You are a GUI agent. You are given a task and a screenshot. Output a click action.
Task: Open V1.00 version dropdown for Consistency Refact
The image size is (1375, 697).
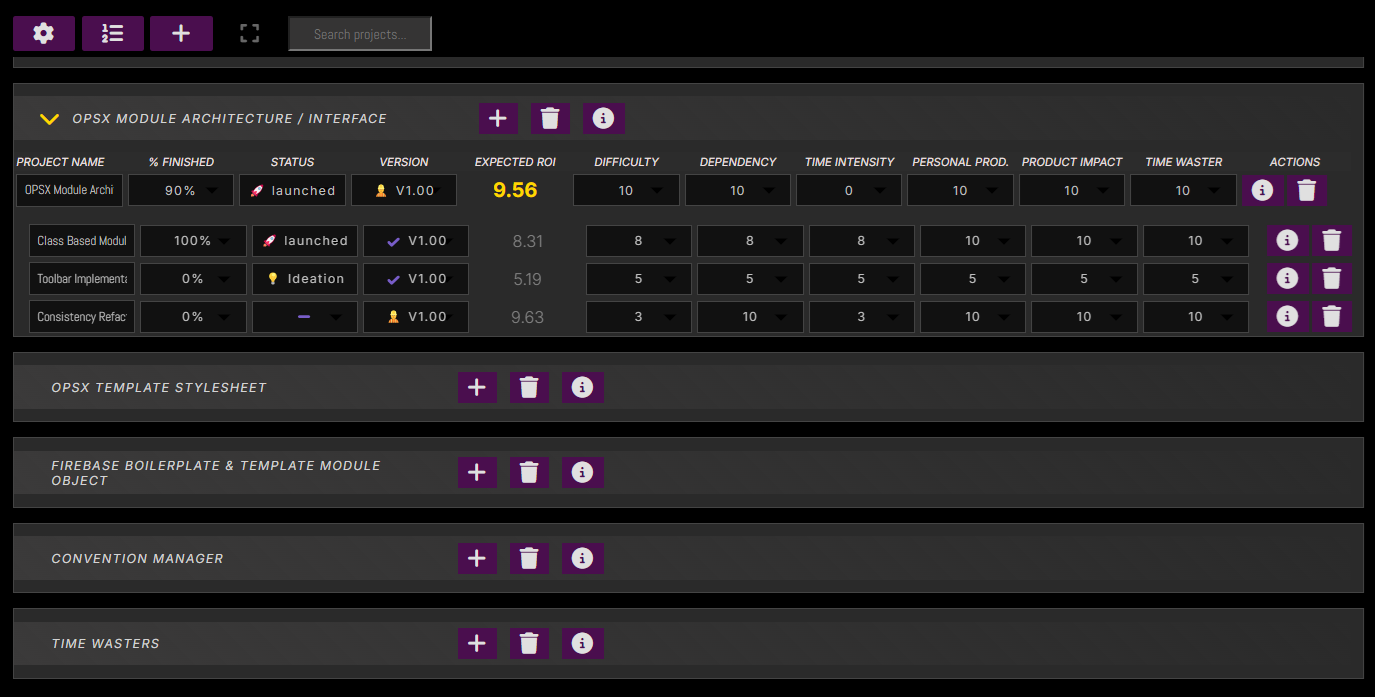click(x=416, y=316)
